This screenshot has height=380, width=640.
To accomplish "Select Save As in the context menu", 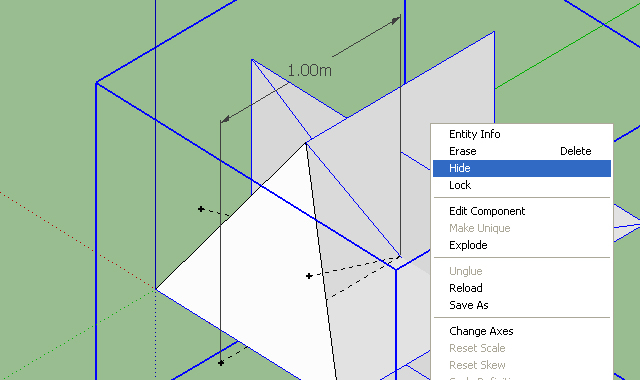I will (x=522, y=305).
